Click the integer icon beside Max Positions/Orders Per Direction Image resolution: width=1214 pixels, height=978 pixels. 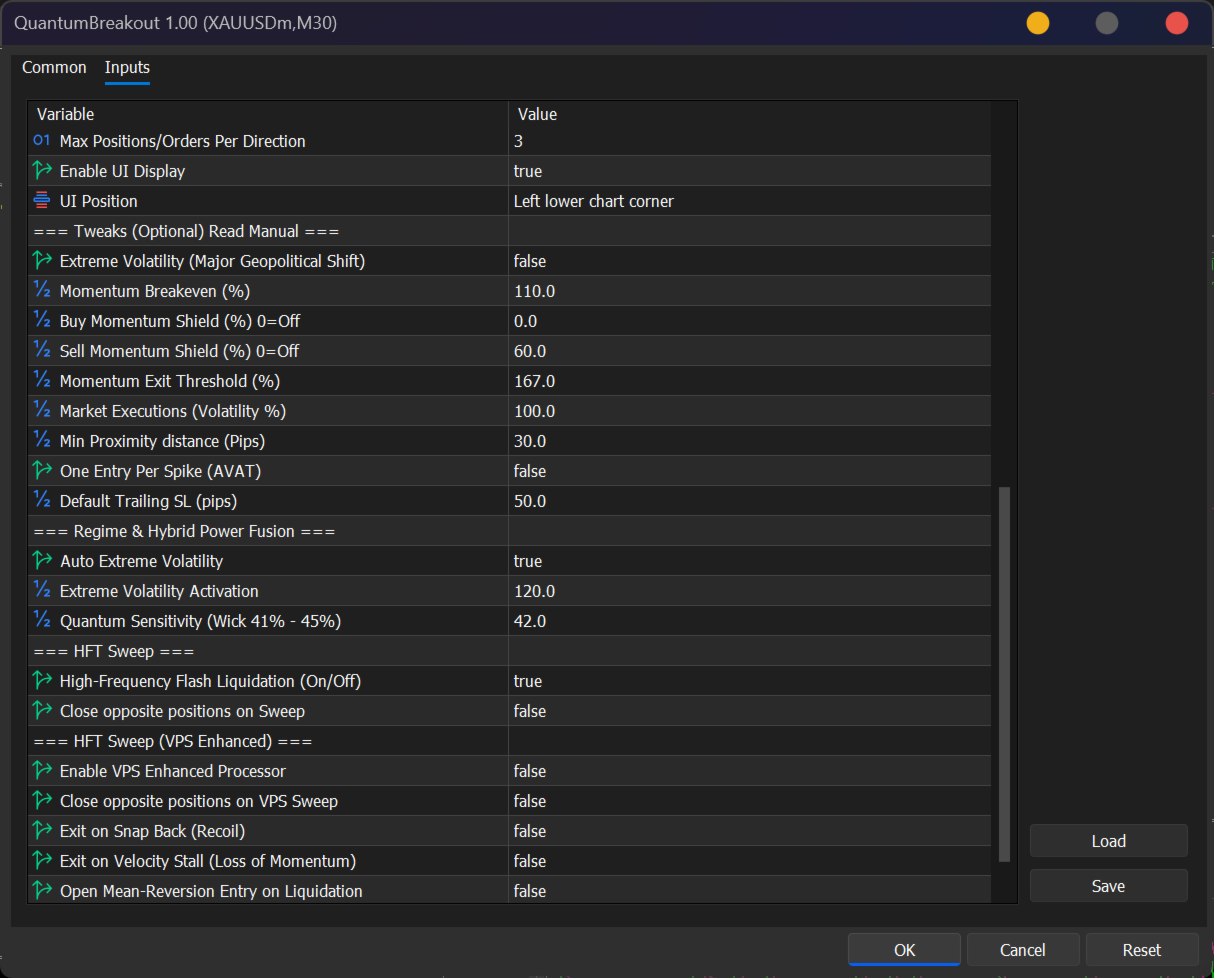coord(42,141)
